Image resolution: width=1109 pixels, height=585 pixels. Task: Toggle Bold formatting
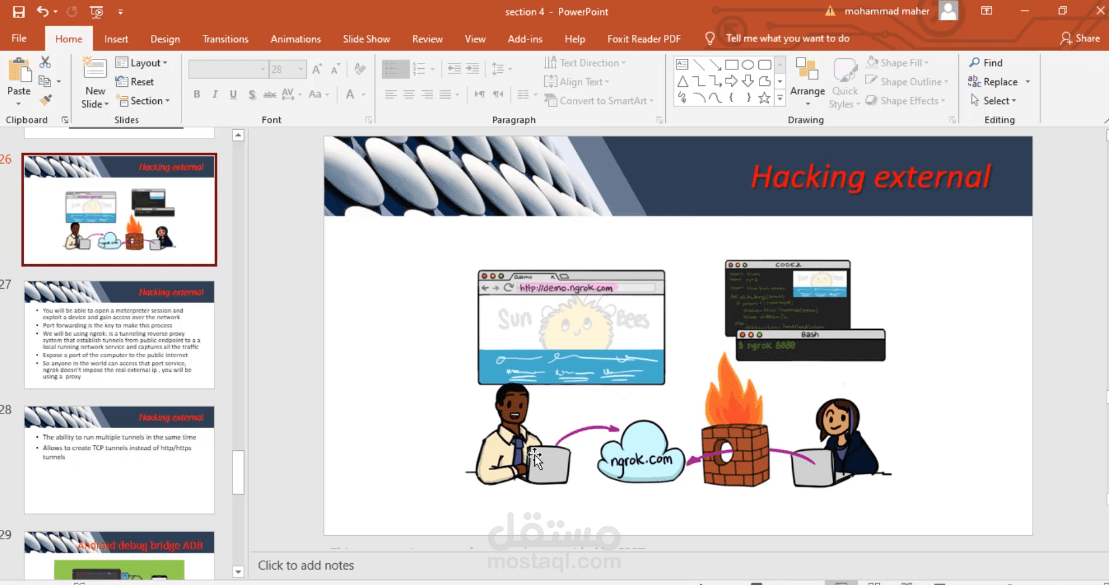[197, 94]
